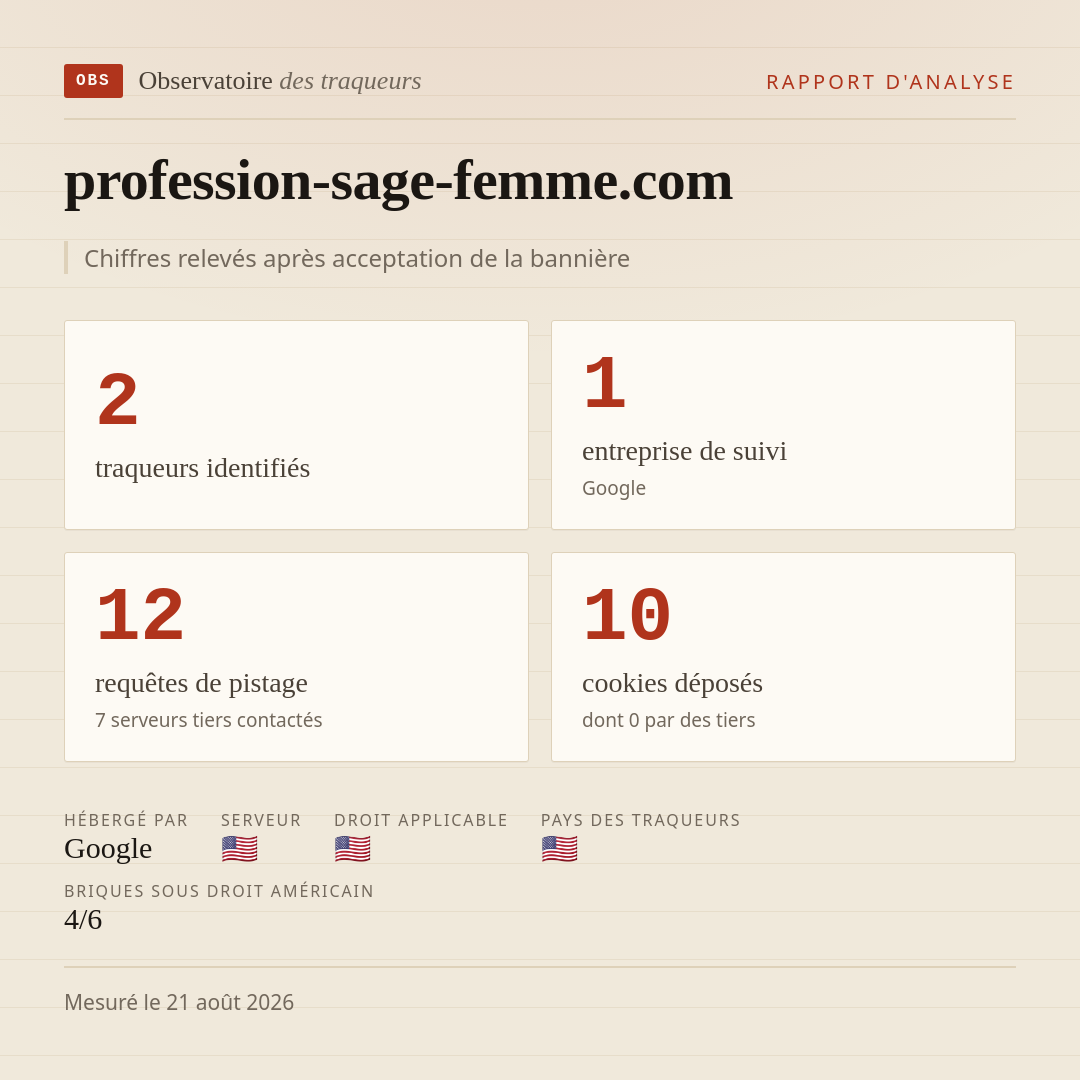Click the 'entreprise de suivi' label
The image size is (1080, 1080).
(684, 451)
